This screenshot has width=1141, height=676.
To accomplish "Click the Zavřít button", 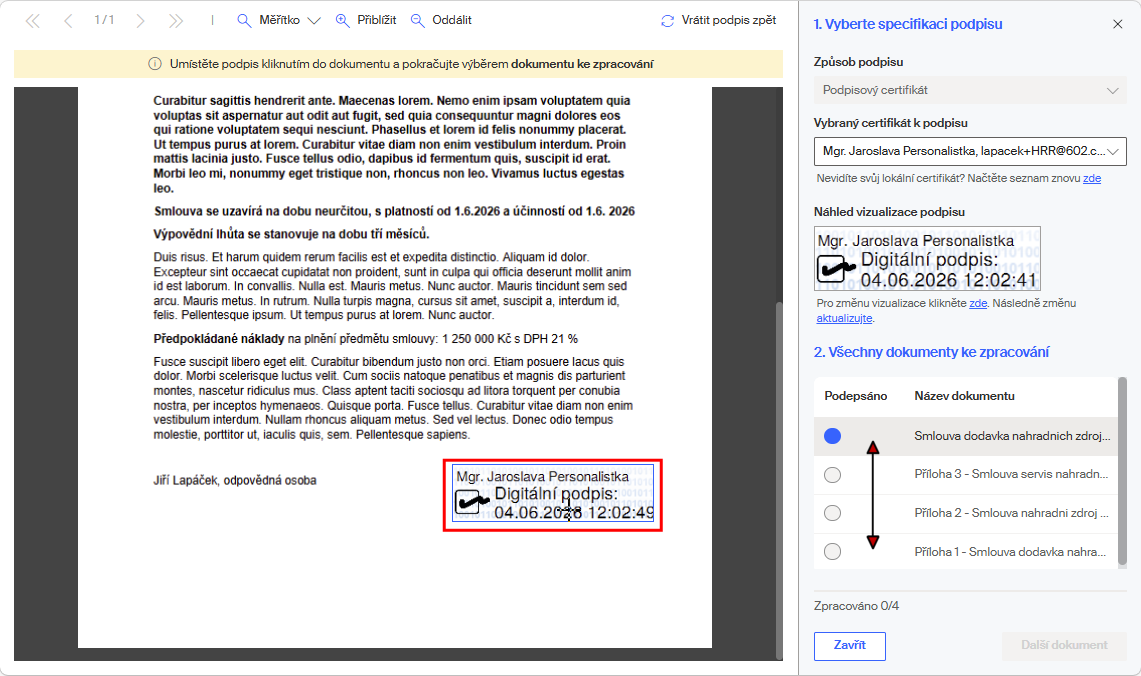I will [x=849, y=645].
